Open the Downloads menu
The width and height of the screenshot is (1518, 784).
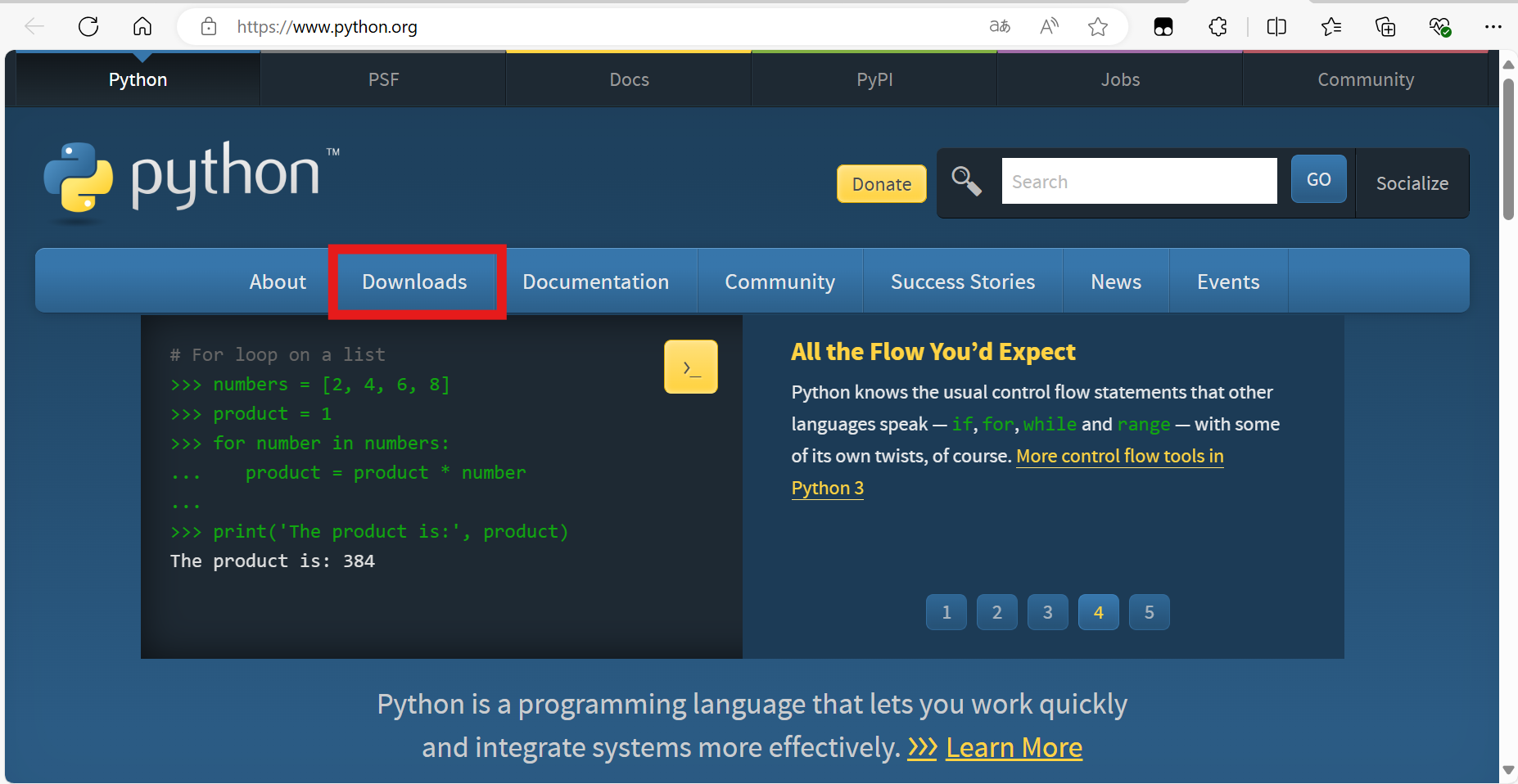415,282
